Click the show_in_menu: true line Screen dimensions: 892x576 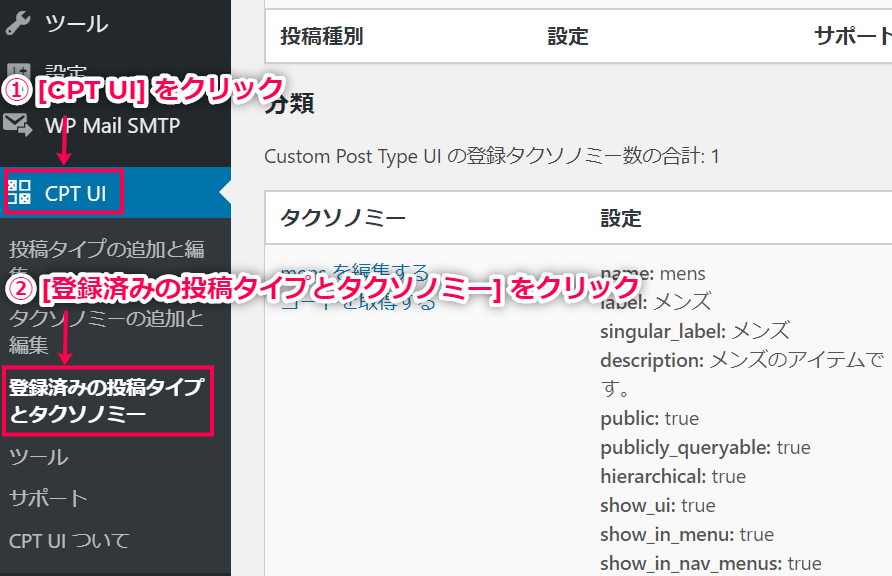687,534
